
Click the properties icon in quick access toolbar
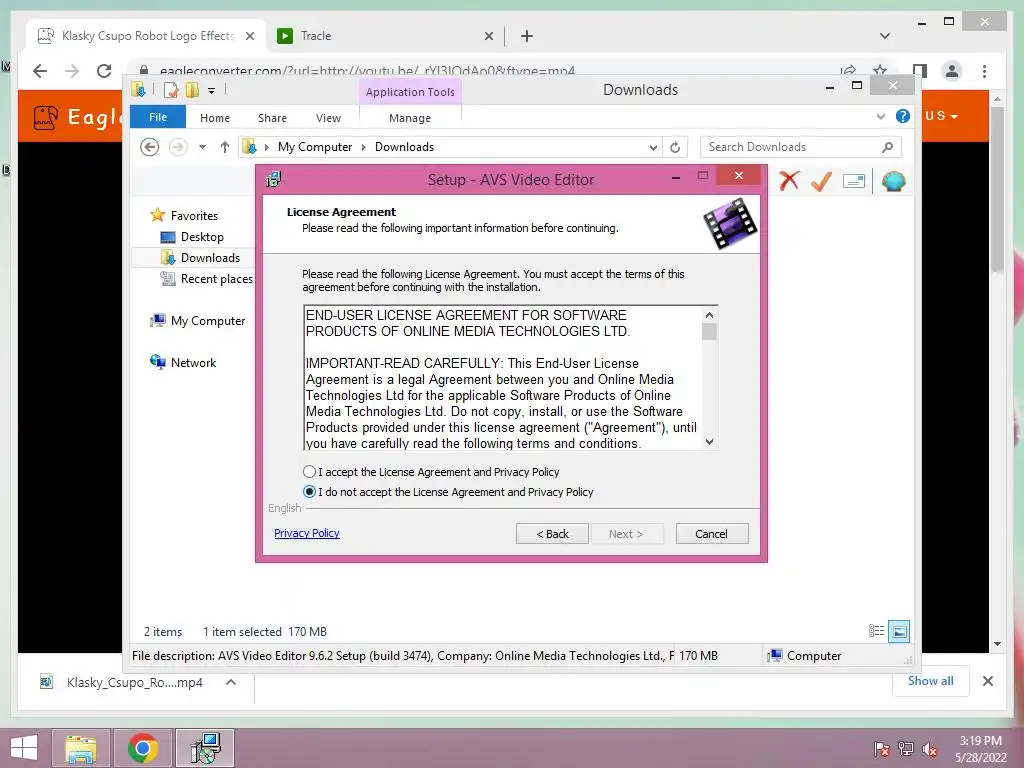pyautogui.click(x=171, y=90)
